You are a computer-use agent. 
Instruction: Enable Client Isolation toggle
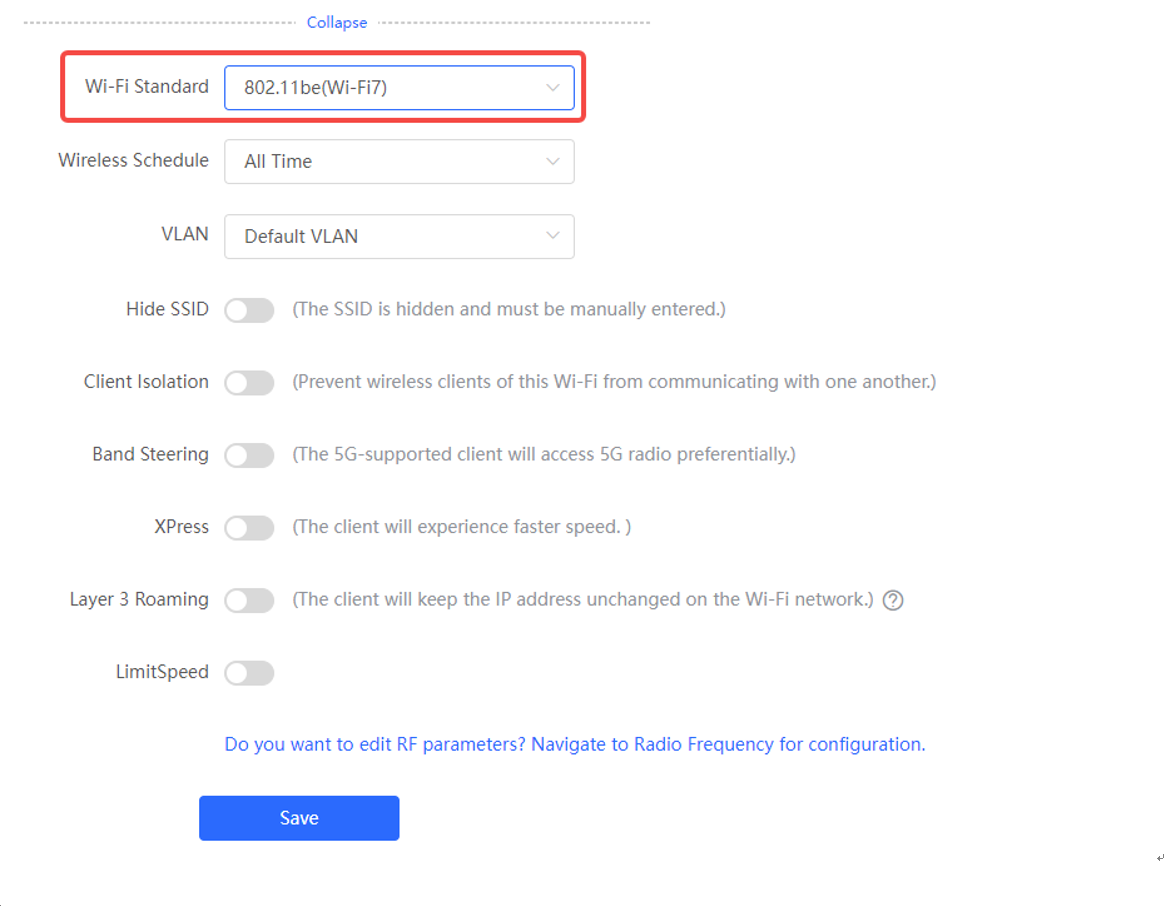point(250,383)
